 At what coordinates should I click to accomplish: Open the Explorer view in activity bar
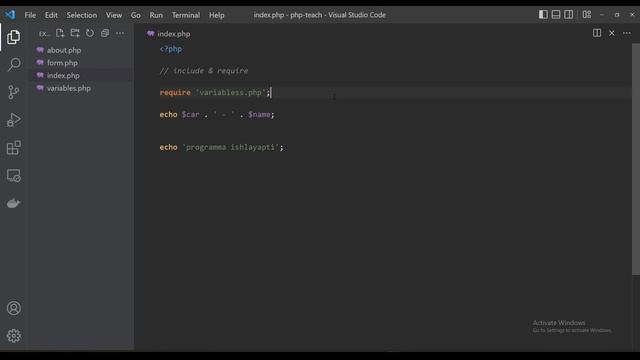[x=13, y=37]
